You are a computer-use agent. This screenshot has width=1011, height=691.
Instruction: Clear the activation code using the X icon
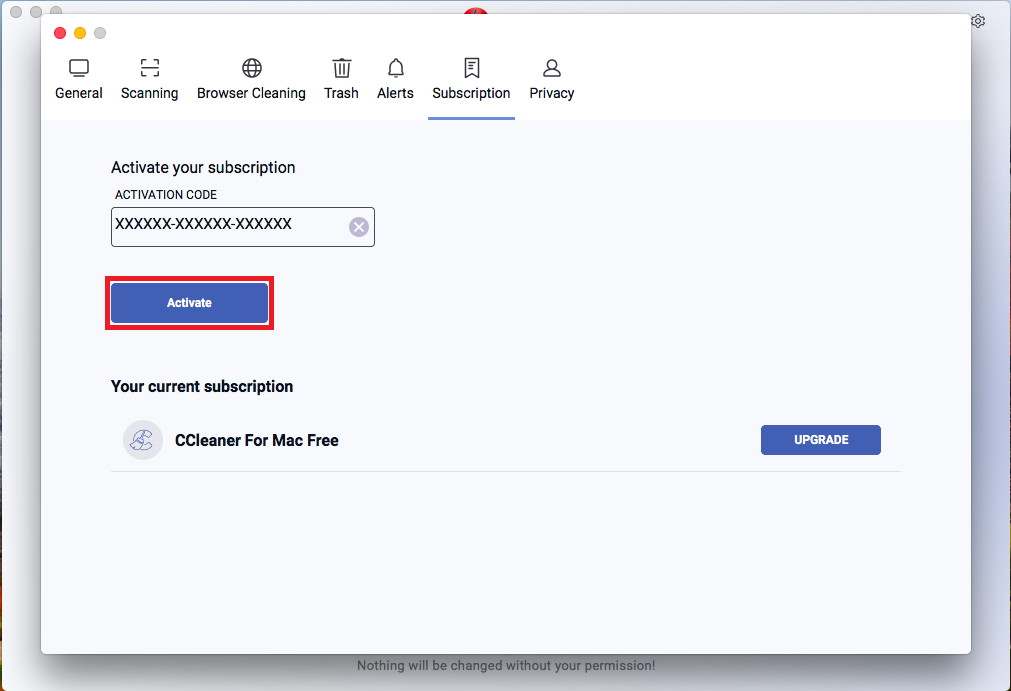(359, 226)
